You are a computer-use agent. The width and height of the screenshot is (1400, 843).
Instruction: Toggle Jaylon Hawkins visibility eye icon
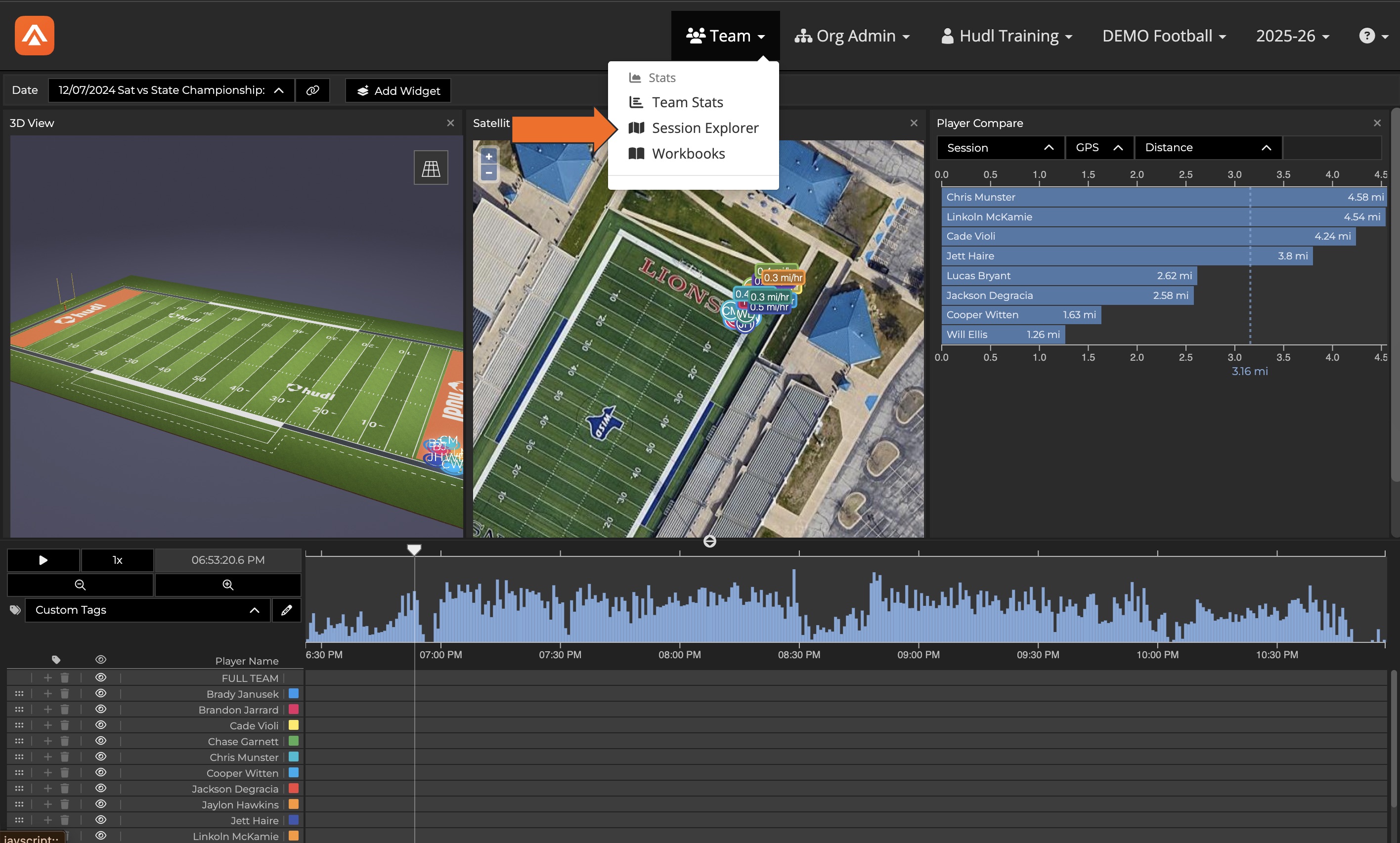(x=100, y=804)
